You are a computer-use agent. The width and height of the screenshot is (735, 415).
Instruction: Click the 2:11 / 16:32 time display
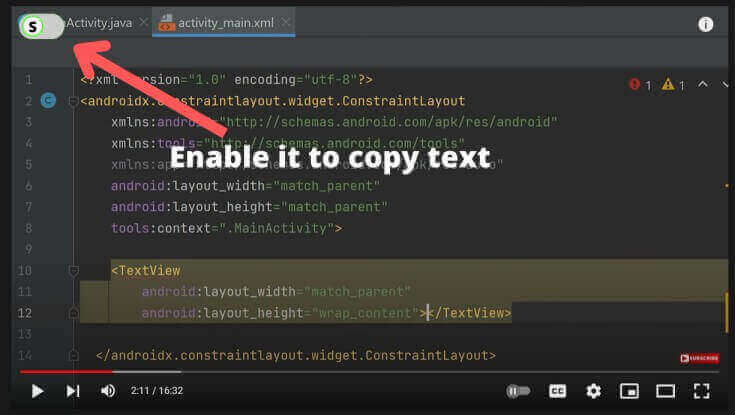coord(157,390)
